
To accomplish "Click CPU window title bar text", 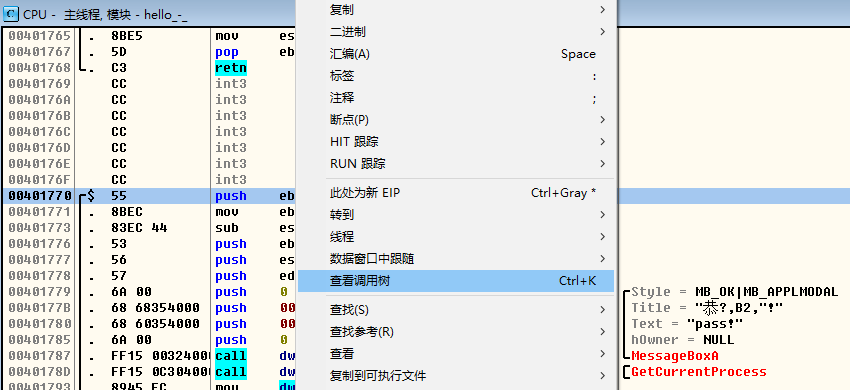I will pos(105,15).
